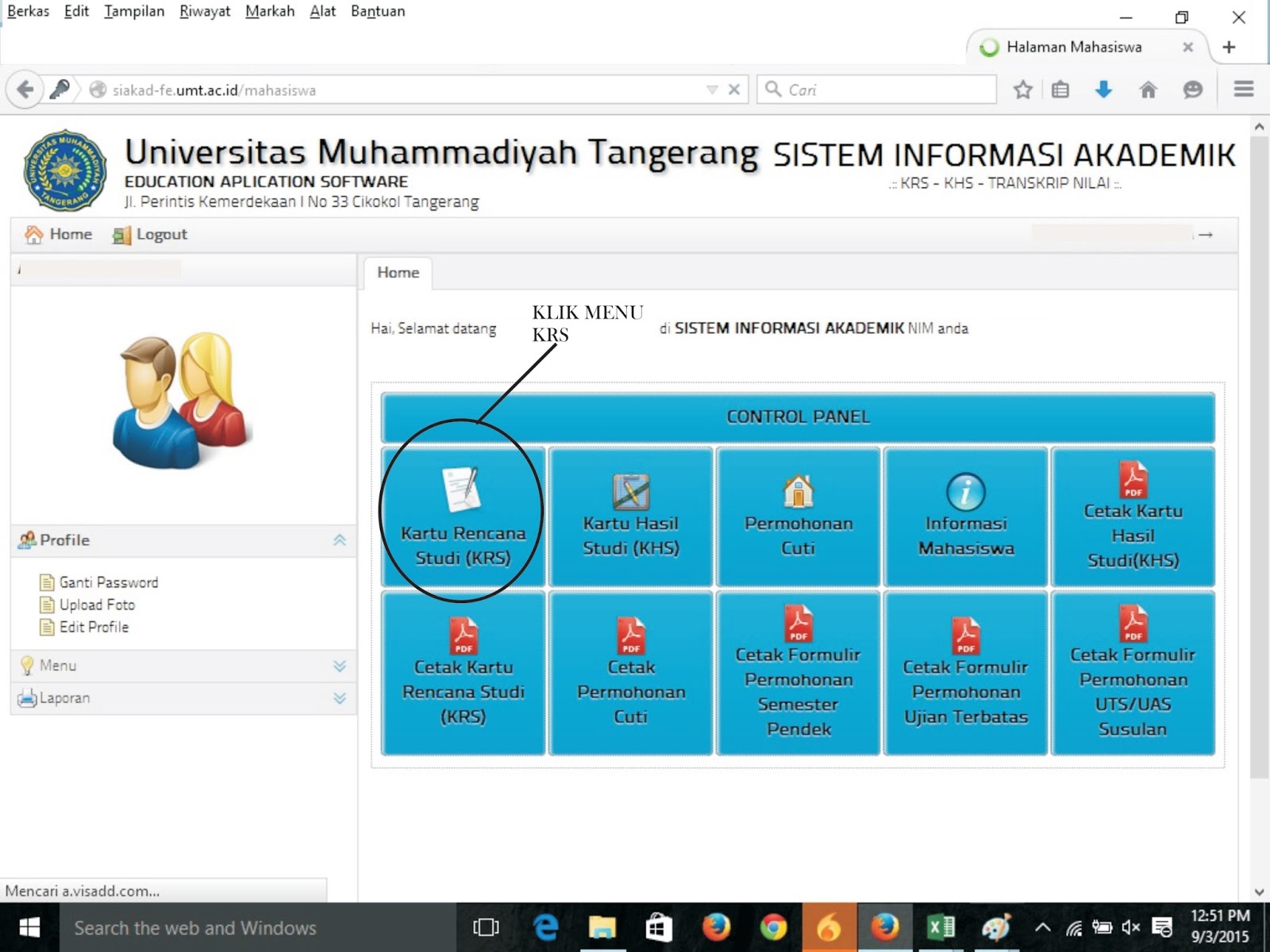Click the right arrow in the navigation bar
This screenshot has width=1270, height=952.
click(1206, 234)
